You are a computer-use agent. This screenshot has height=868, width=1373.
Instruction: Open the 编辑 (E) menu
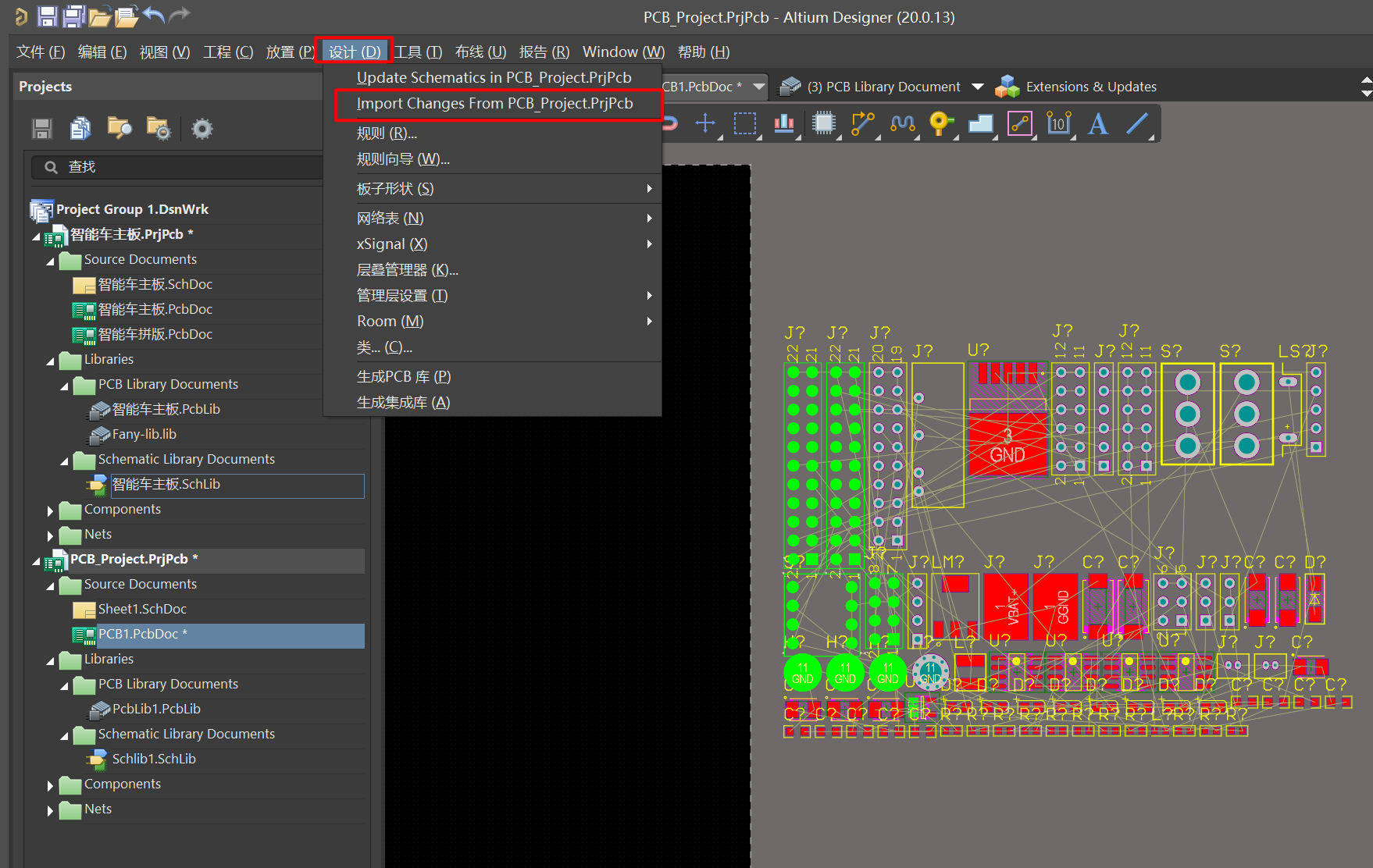tap(102, 52)
